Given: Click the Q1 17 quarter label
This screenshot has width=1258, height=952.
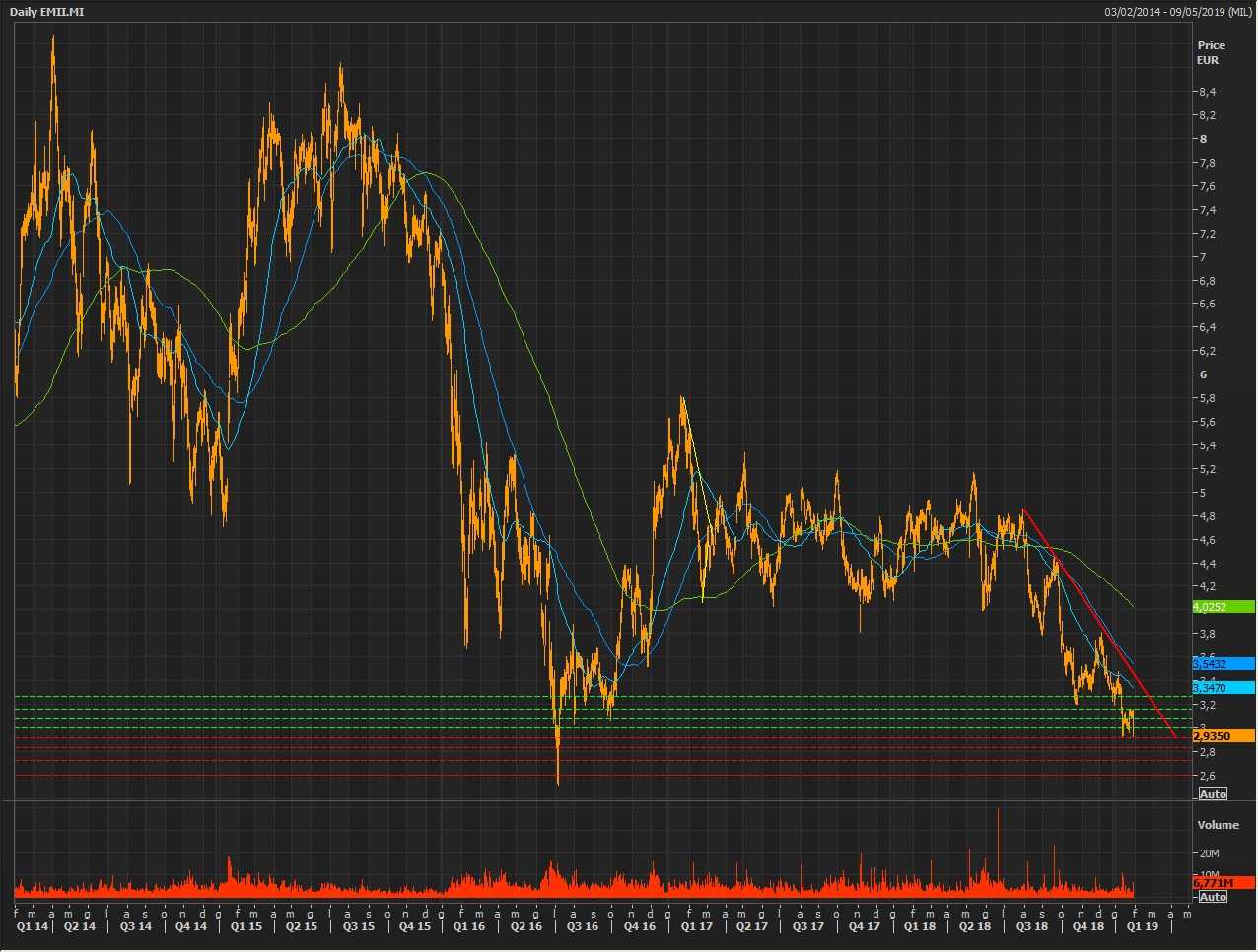Looking at the screenshot, I should coord(697,926).
